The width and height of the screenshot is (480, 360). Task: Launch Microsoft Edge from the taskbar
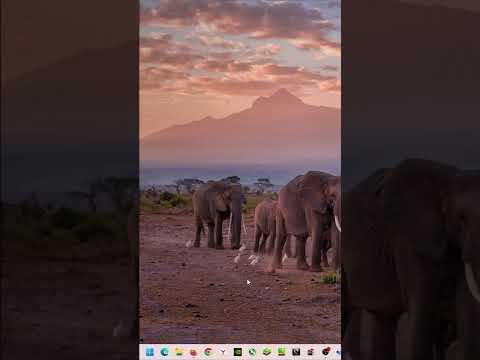(164, 352)
